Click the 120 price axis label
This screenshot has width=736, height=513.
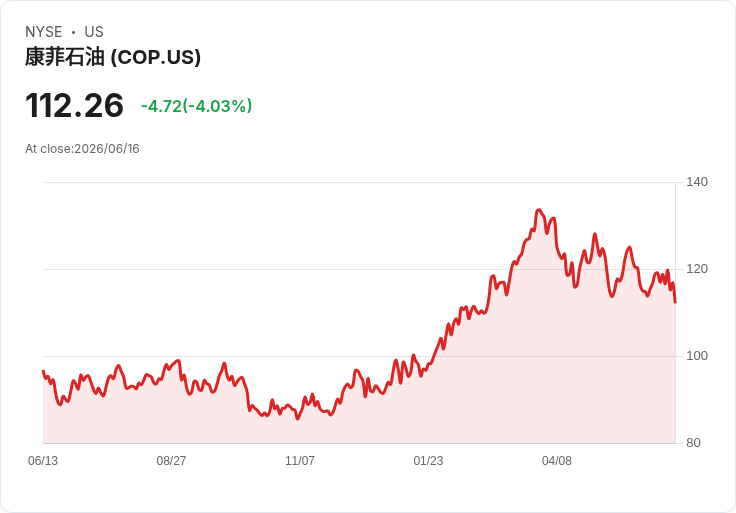coord(697,269)
